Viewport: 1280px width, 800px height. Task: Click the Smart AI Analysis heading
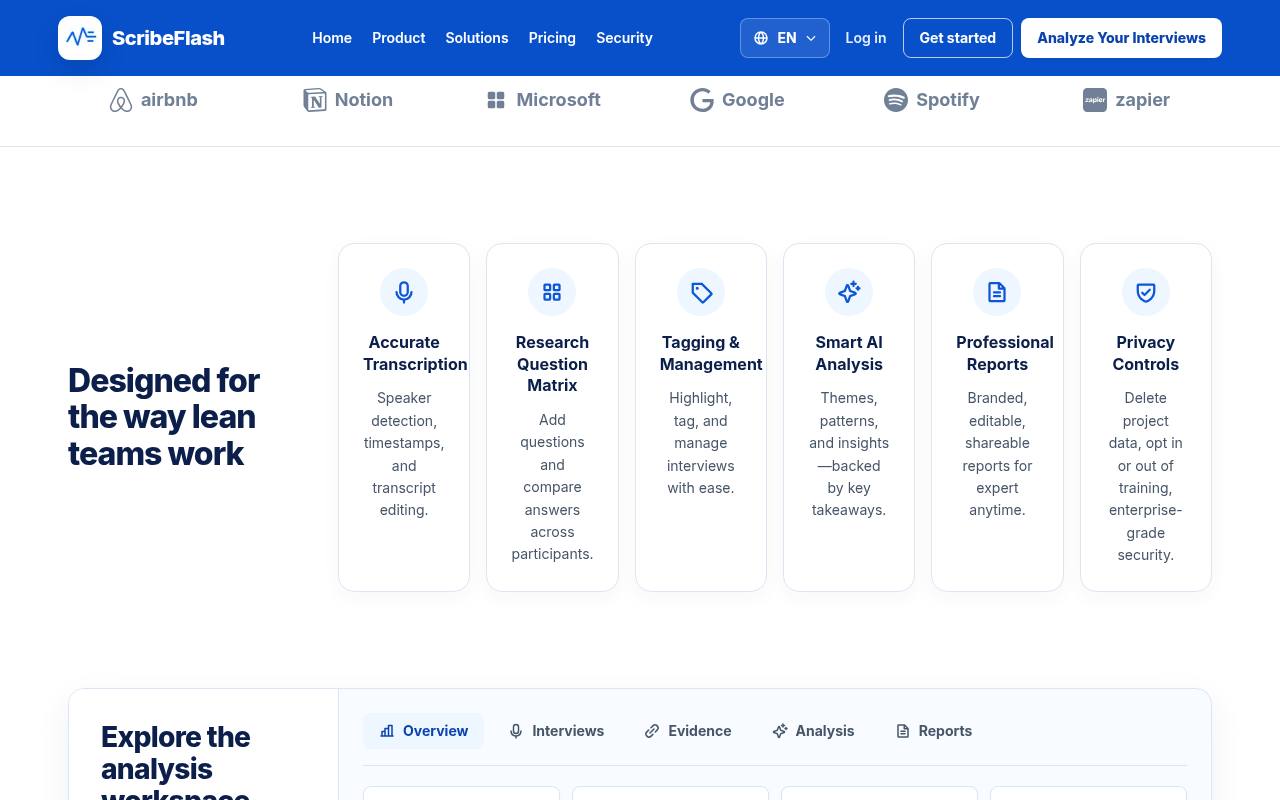click(x=849, y=353)
